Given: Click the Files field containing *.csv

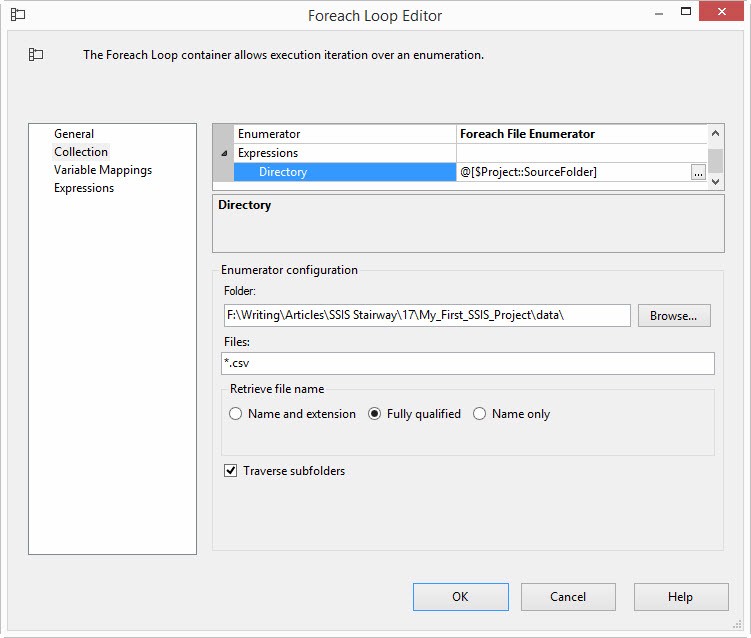Looking at the screenshot, I should pyautogui.click(x=468, y=363).
